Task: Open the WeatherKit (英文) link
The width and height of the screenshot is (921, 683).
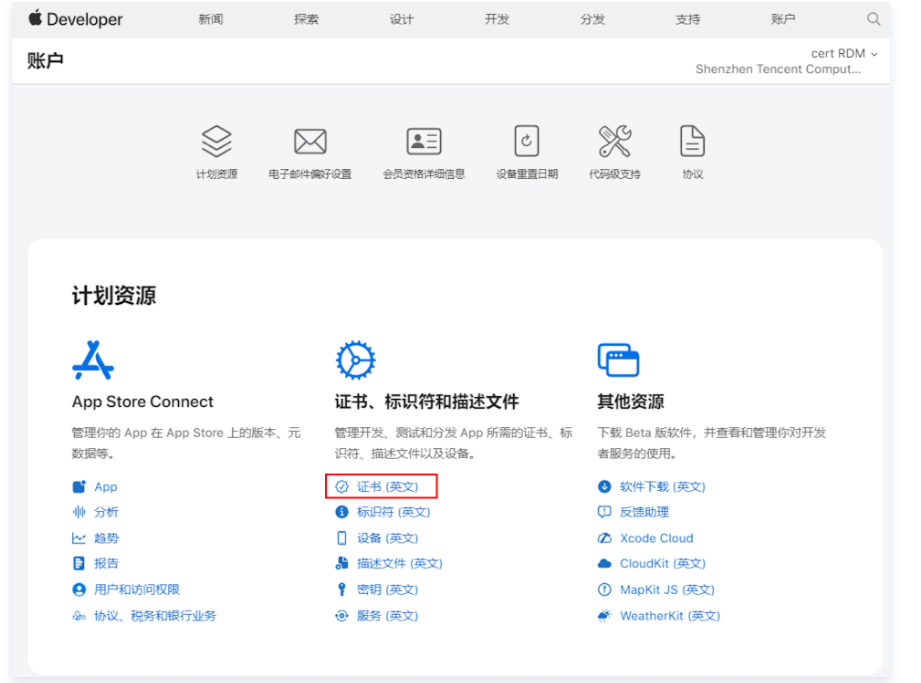Action: (670, 615)
